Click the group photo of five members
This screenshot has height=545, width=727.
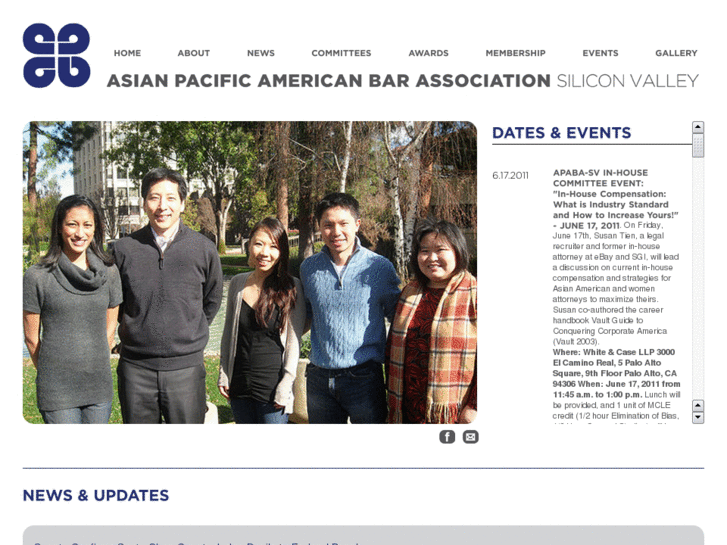click(250, 272)
